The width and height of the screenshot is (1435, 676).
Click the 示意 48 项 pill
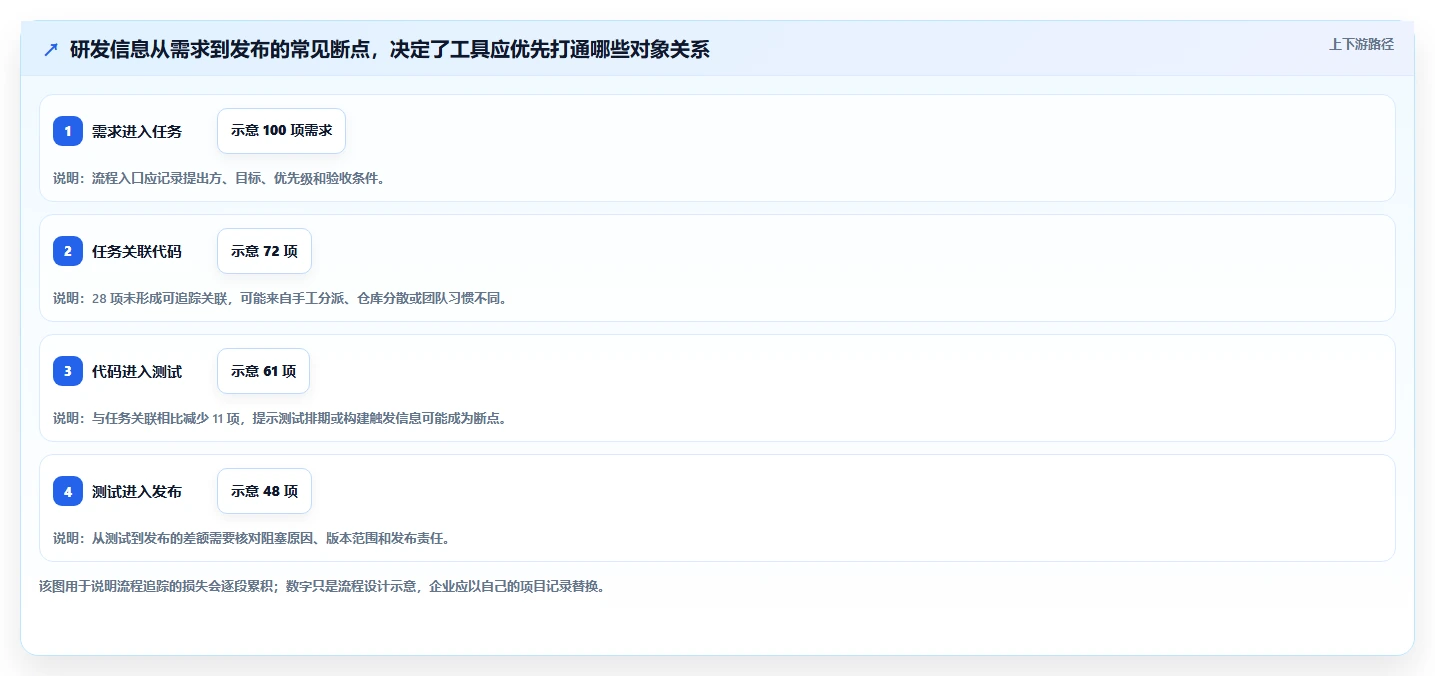(x=264, y=491)
